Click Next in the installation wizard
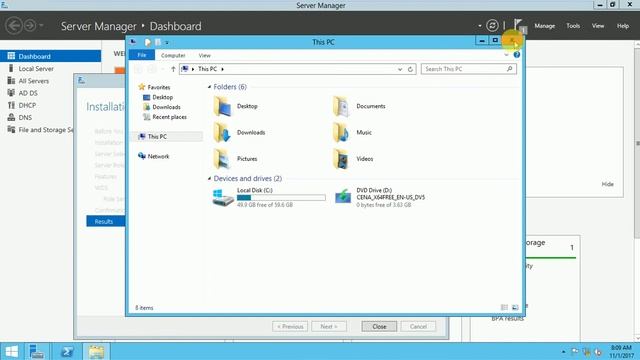Image resolution: width=640 pixels, height=360 pixels. point(329,327)
